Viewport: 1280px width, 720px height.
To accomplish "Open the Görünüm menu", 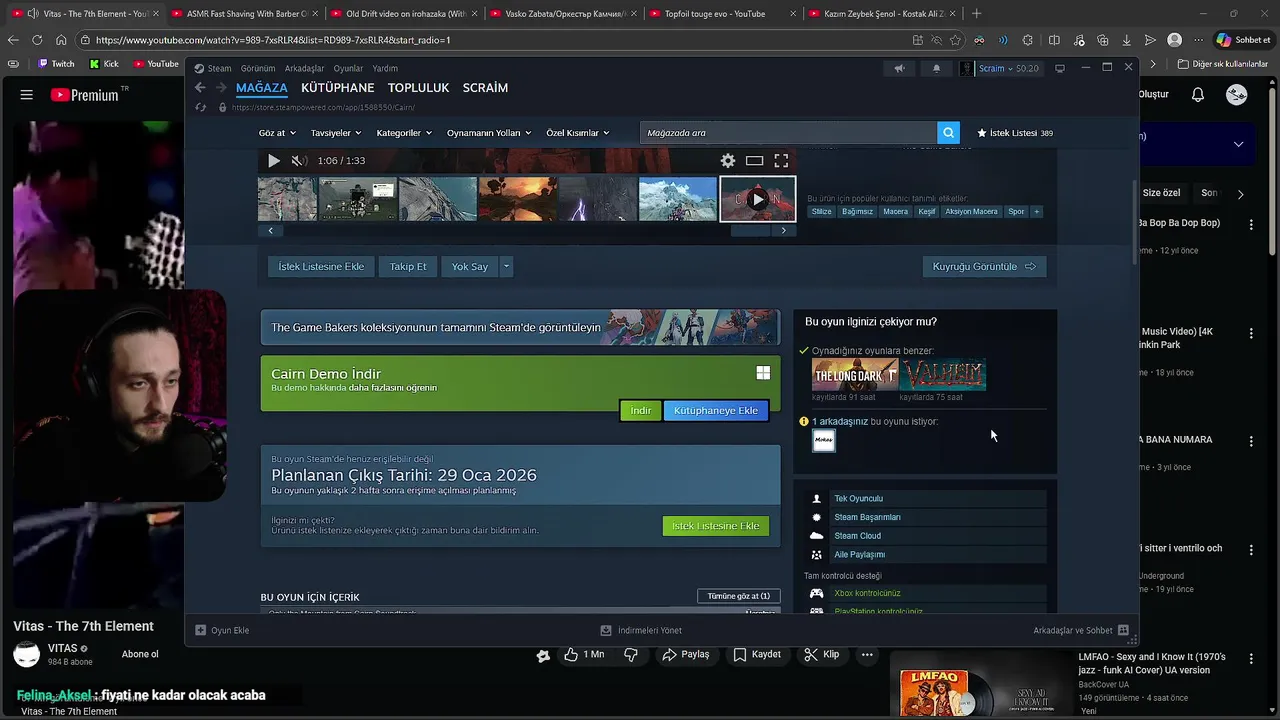I will [x=258, y=68].
